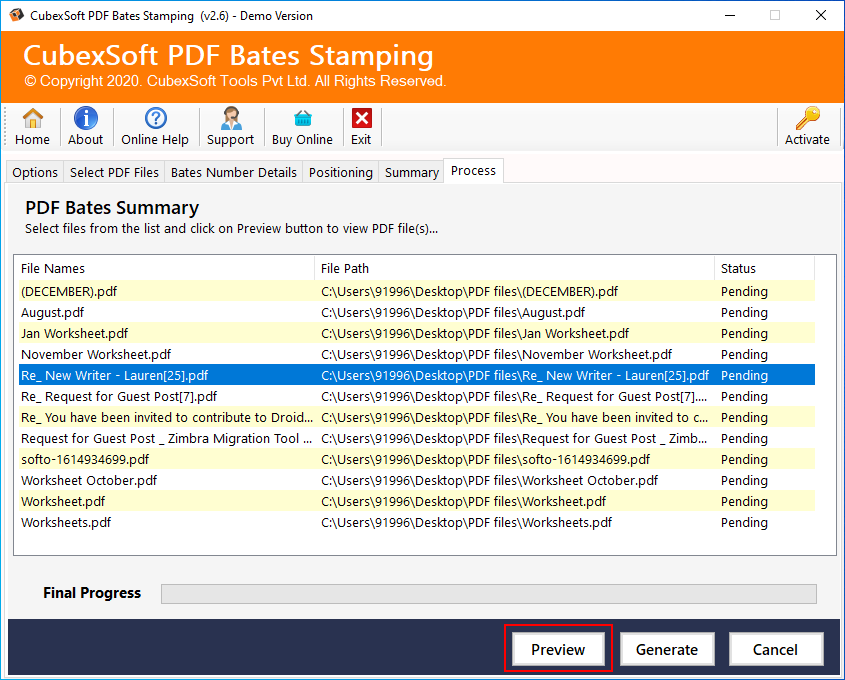
Task: Sort by File Names column header
Action: [x=164, y=268]
